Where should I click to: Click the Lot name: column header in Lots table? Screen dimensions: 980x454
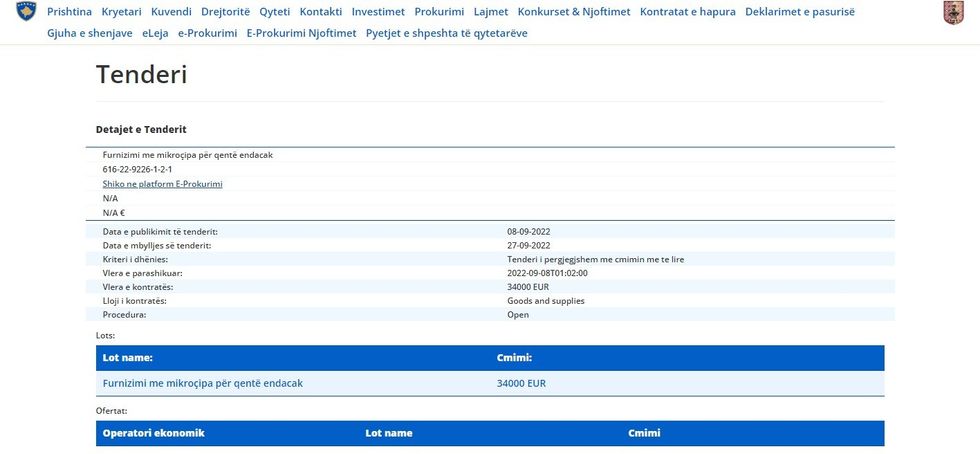[128, 358]
